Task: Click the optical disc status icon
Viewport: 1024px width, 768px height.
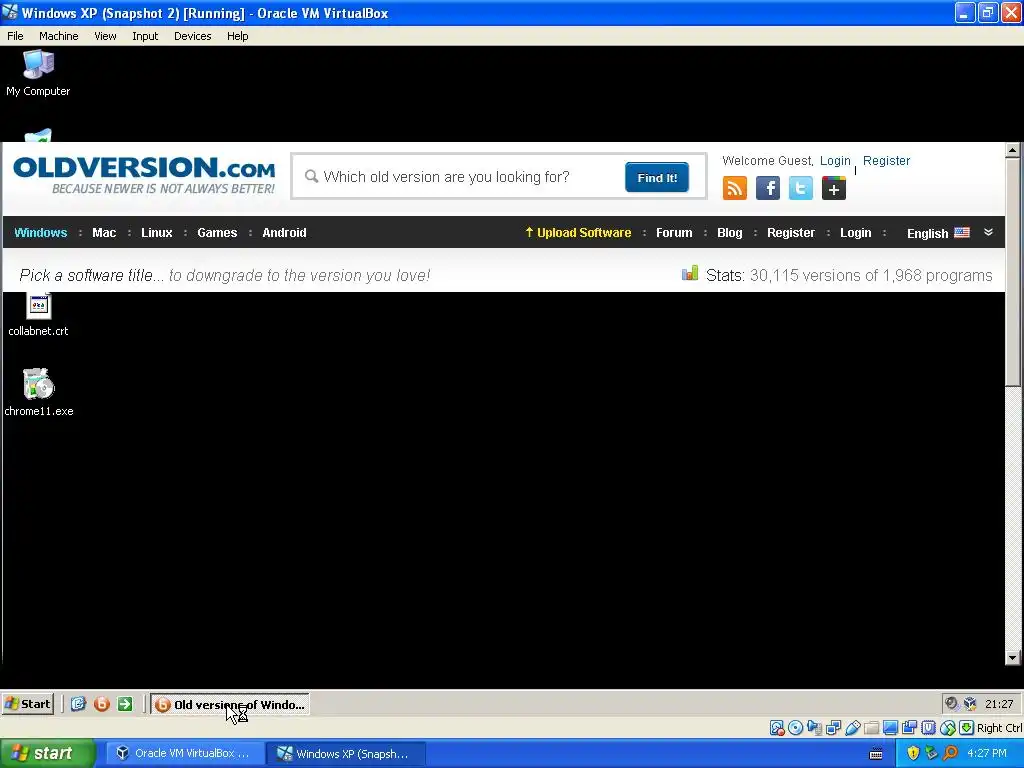Action: point(795,728)
